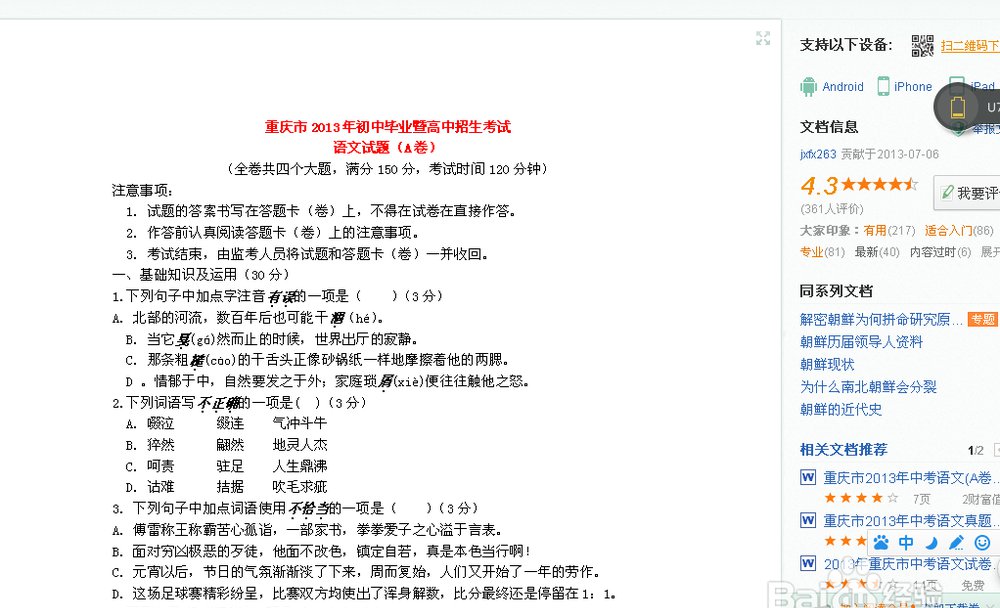The image size is (1000, 608).
Task: Click the fullscreen expand icon above the document
Action: pos(763,39)
